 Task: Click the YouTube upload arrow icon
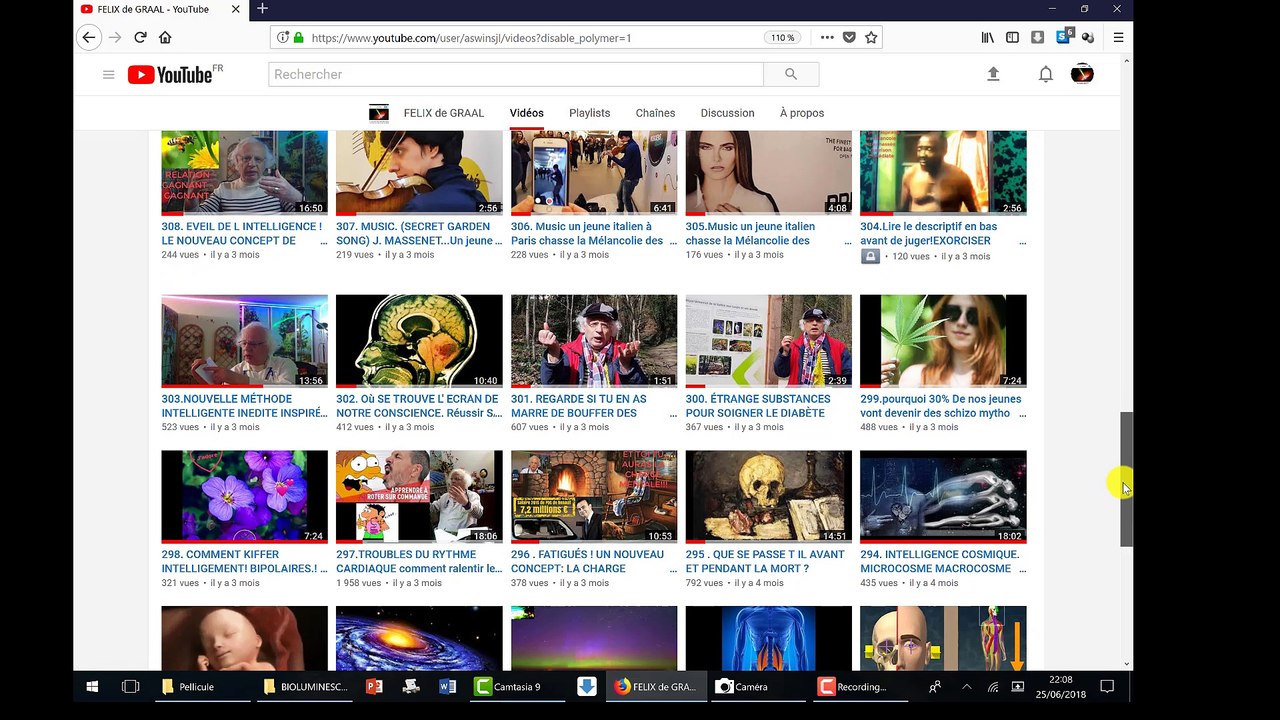[x=993, y=74]
